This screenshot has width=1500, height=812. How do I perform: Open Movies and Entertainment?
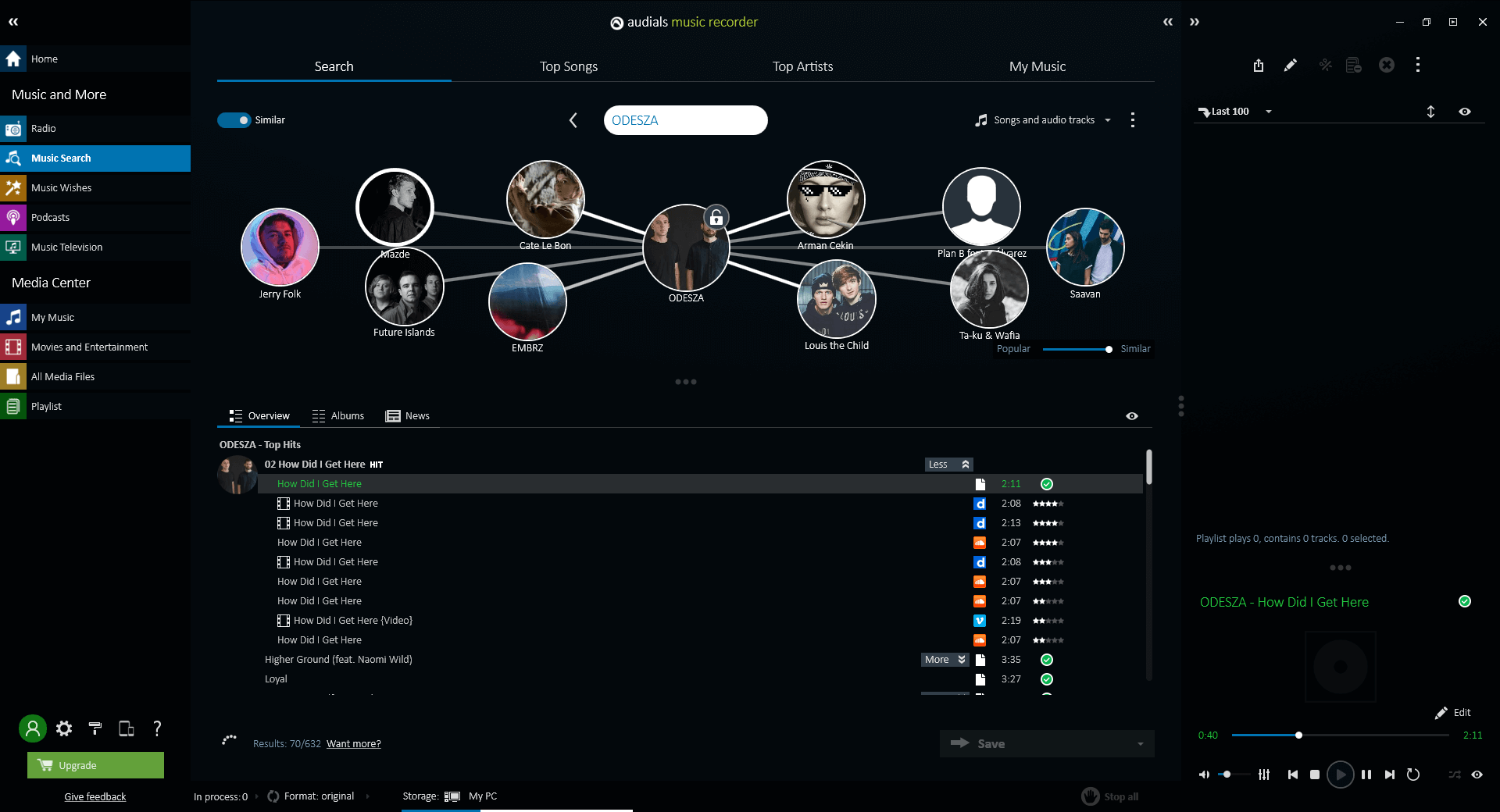coord(95,347)
